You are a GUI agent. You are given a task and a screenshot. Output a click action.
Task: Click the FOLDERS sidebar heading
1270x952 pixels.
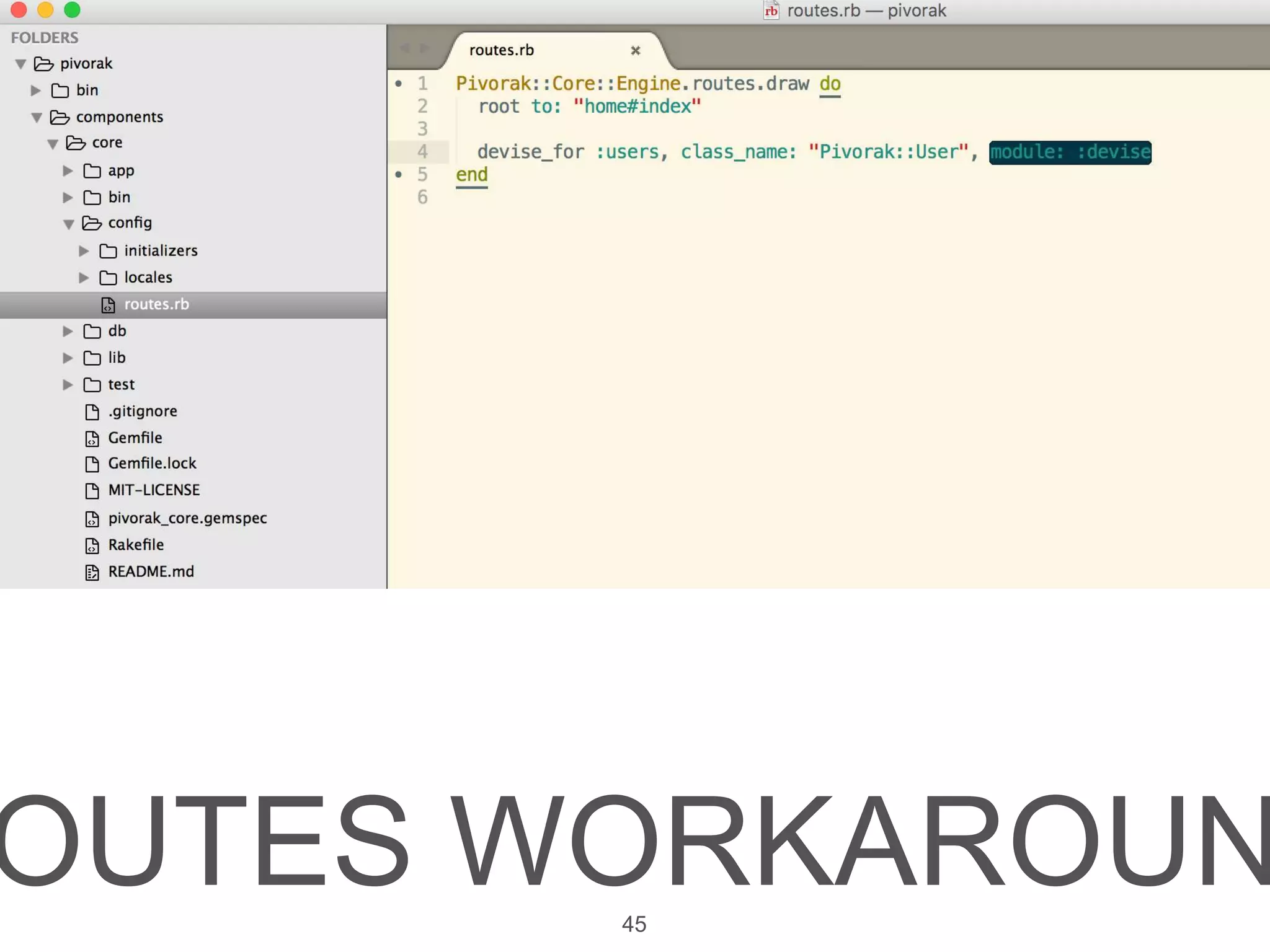45,38
